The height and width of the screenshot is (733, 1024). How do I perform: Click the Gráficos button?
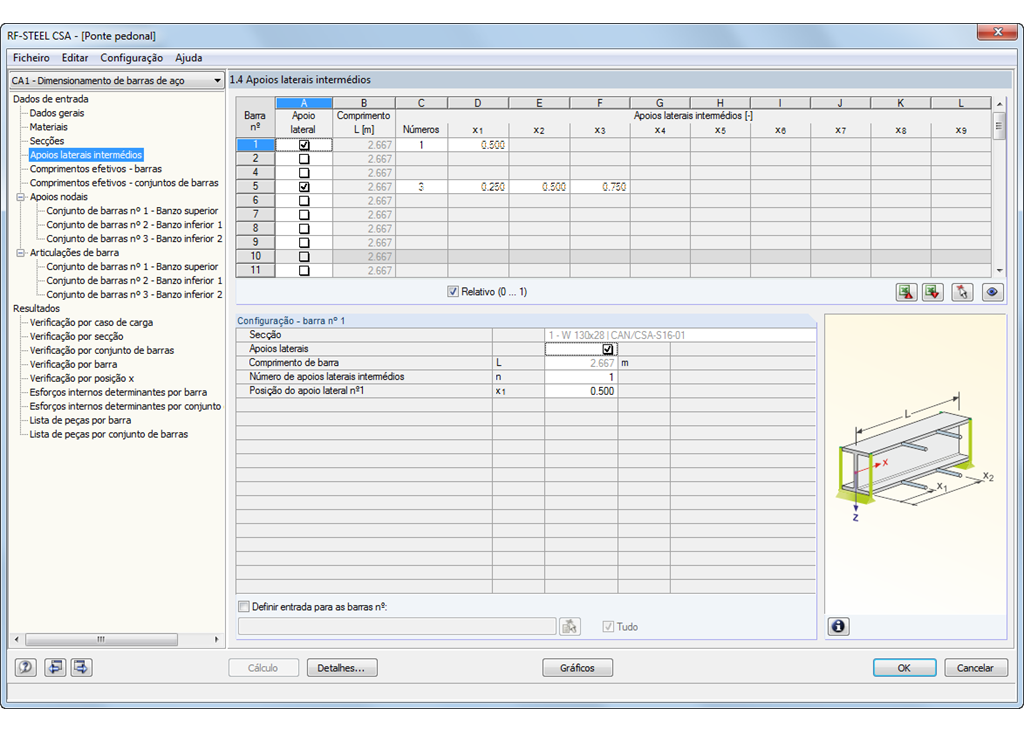[x=577, y=668]
